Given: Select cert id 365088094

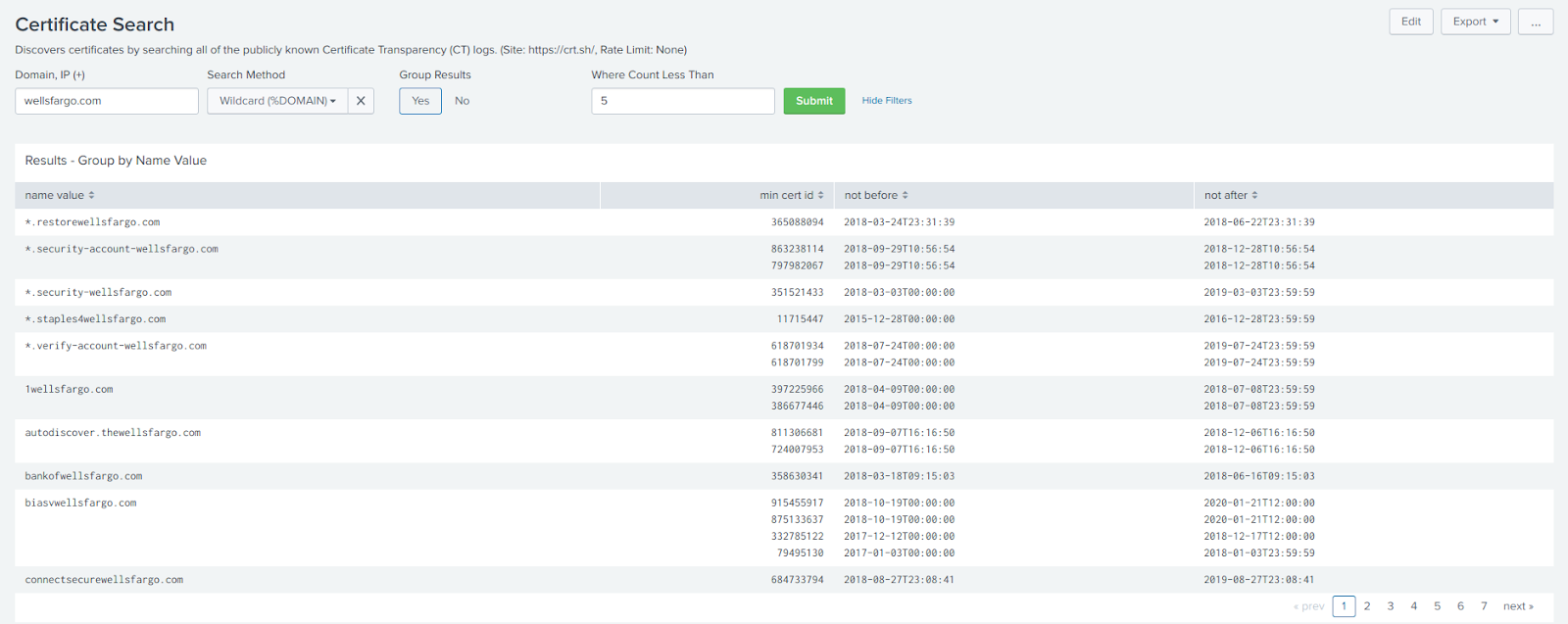Looking at the screenshot, I should click(797, 222).
